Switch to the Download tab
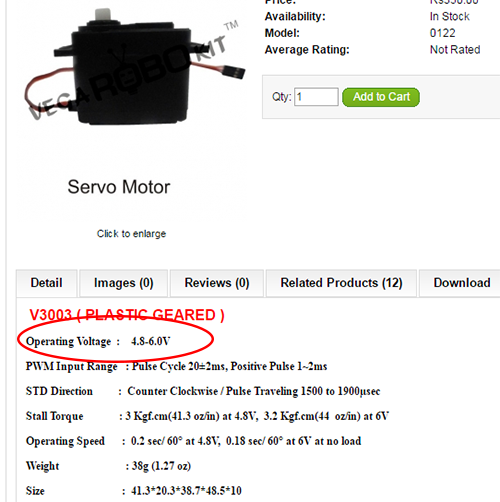The width and height of the screenshot is (500, 502). (462, 283)
